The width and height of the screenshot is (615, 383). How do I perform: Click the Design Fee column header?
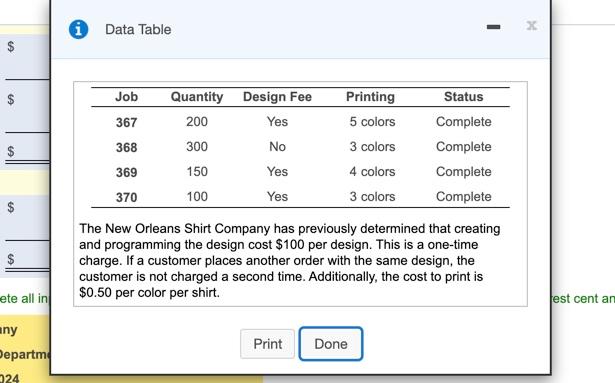277,97
